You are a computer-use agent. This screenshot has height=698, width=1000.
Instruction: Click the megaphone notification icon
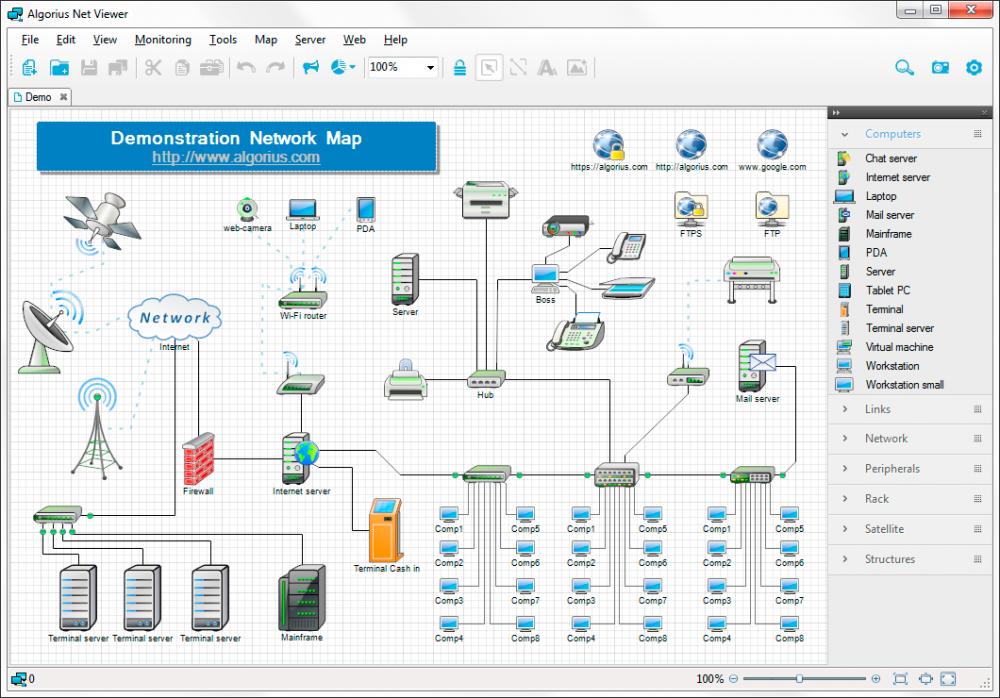click(312, 67)
